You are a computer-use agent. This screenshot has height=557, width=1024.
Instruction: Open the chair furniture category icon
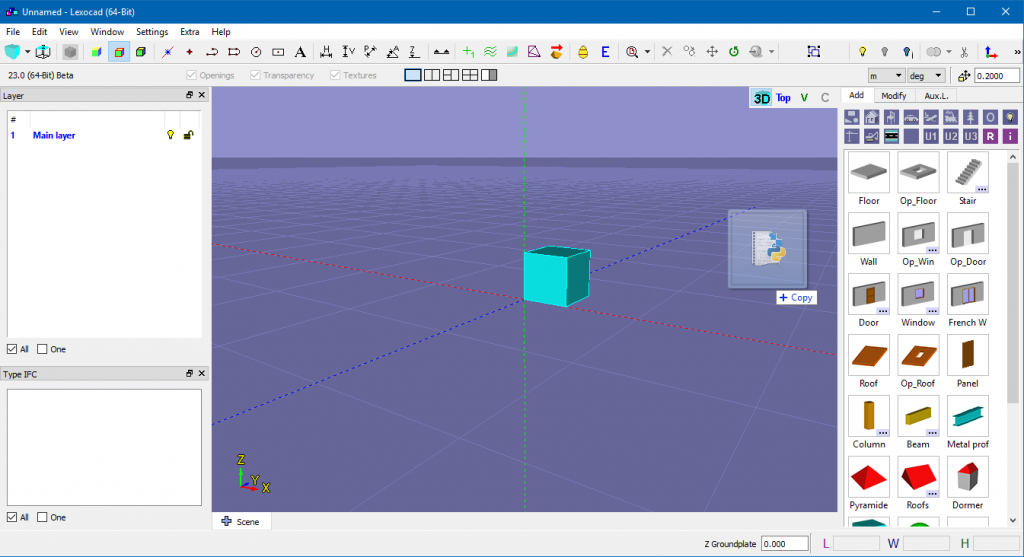[x=891, y=117]
